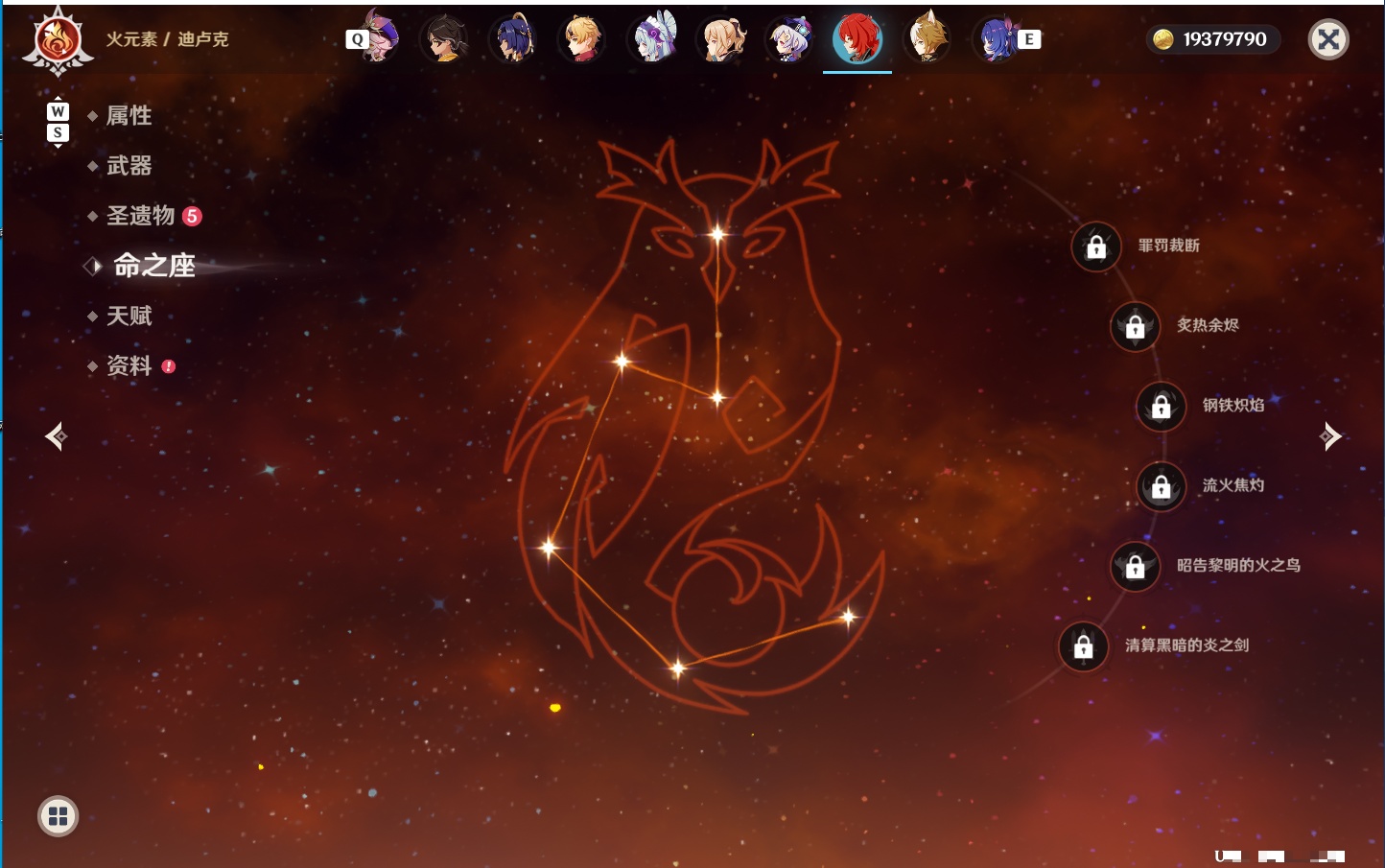Click the 清算黑暗的炎之剑 lock icon
The width and height of the screenshot is (1385, 868).
(1084, 646)
